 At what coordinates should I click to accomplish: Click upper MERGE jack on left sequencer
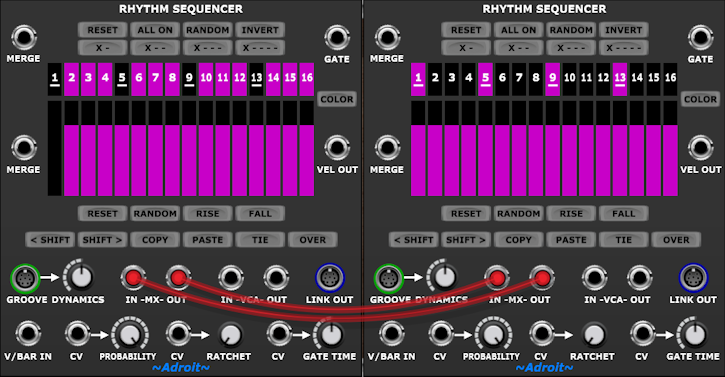point(24,37)
